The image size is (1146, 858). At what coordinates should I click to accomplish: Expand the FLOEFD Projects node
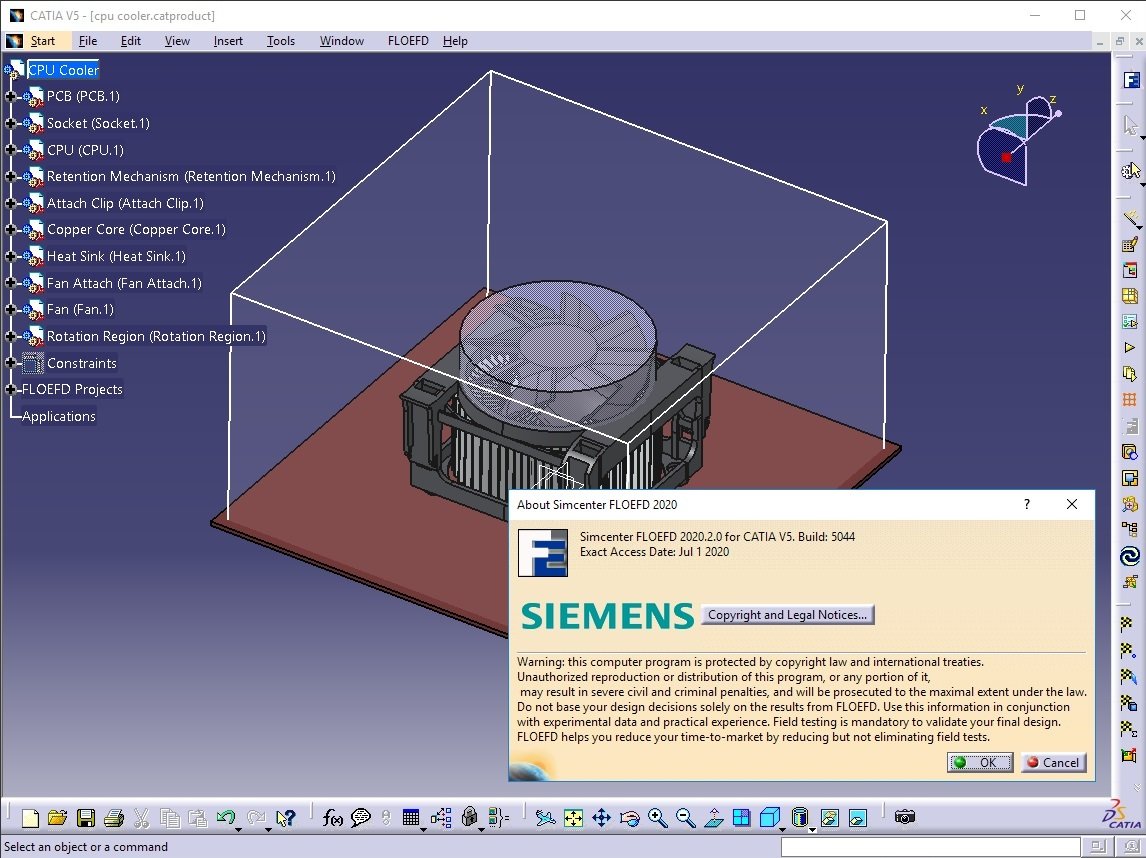tap(10, 390)
